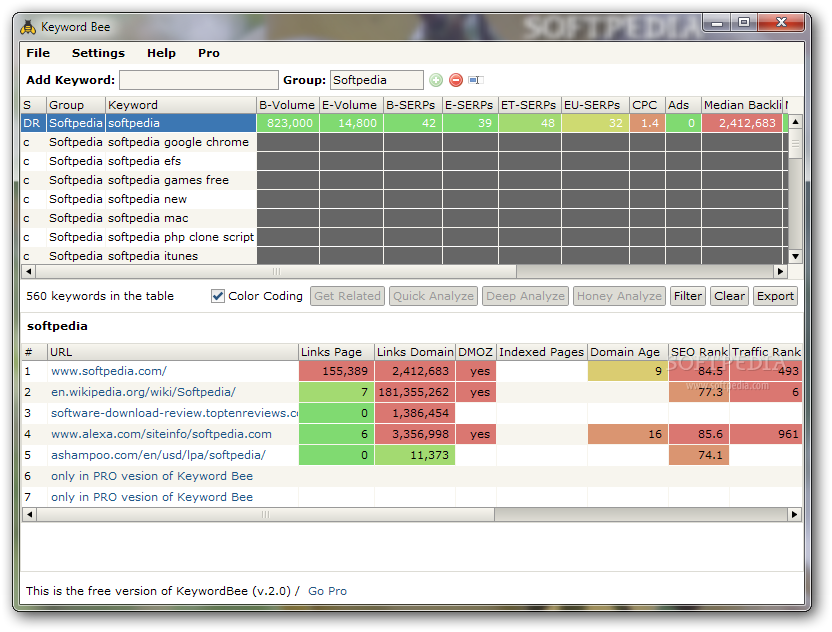Select the 'softpedia itunes' keyword row
Viewport: 832px width, 632px height.
pyautogui.click(x=404, y=256)
